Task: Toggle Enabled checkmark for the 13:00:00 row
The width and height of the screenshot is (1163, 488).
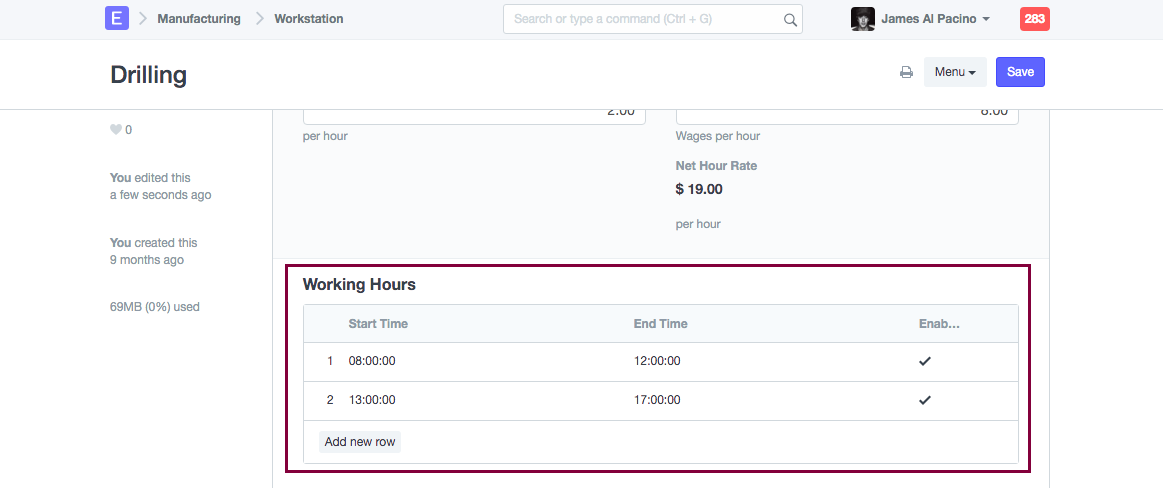Action: 925,400
